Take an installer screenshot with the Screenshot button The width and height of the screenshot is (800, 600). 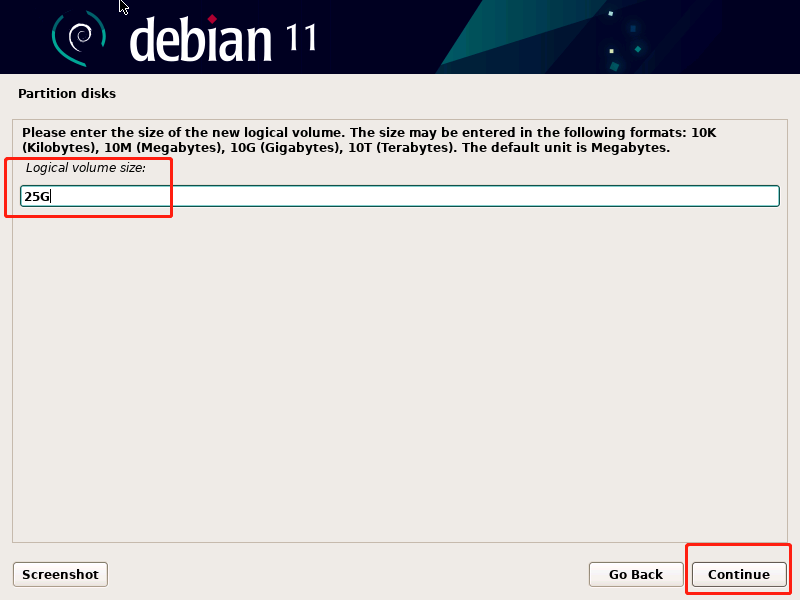[x=60, y=574]
